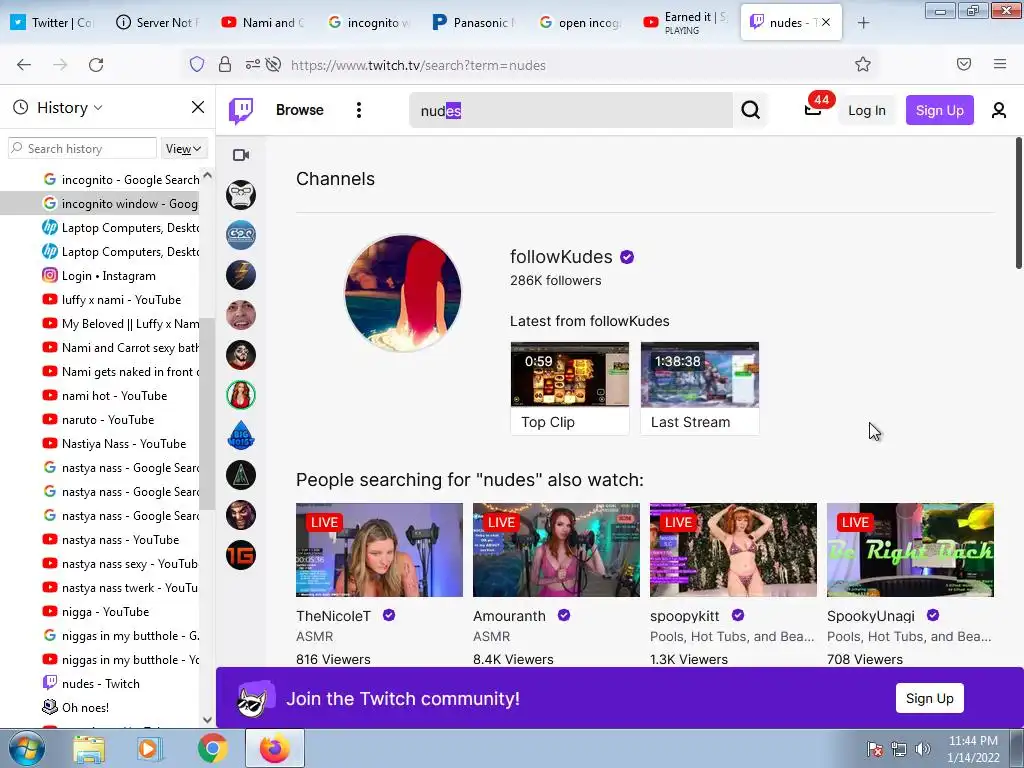This screenshot has width=1024, height=768.
Task: Open 'naruto - YouTube' history entry
Action: click(108, 420)
